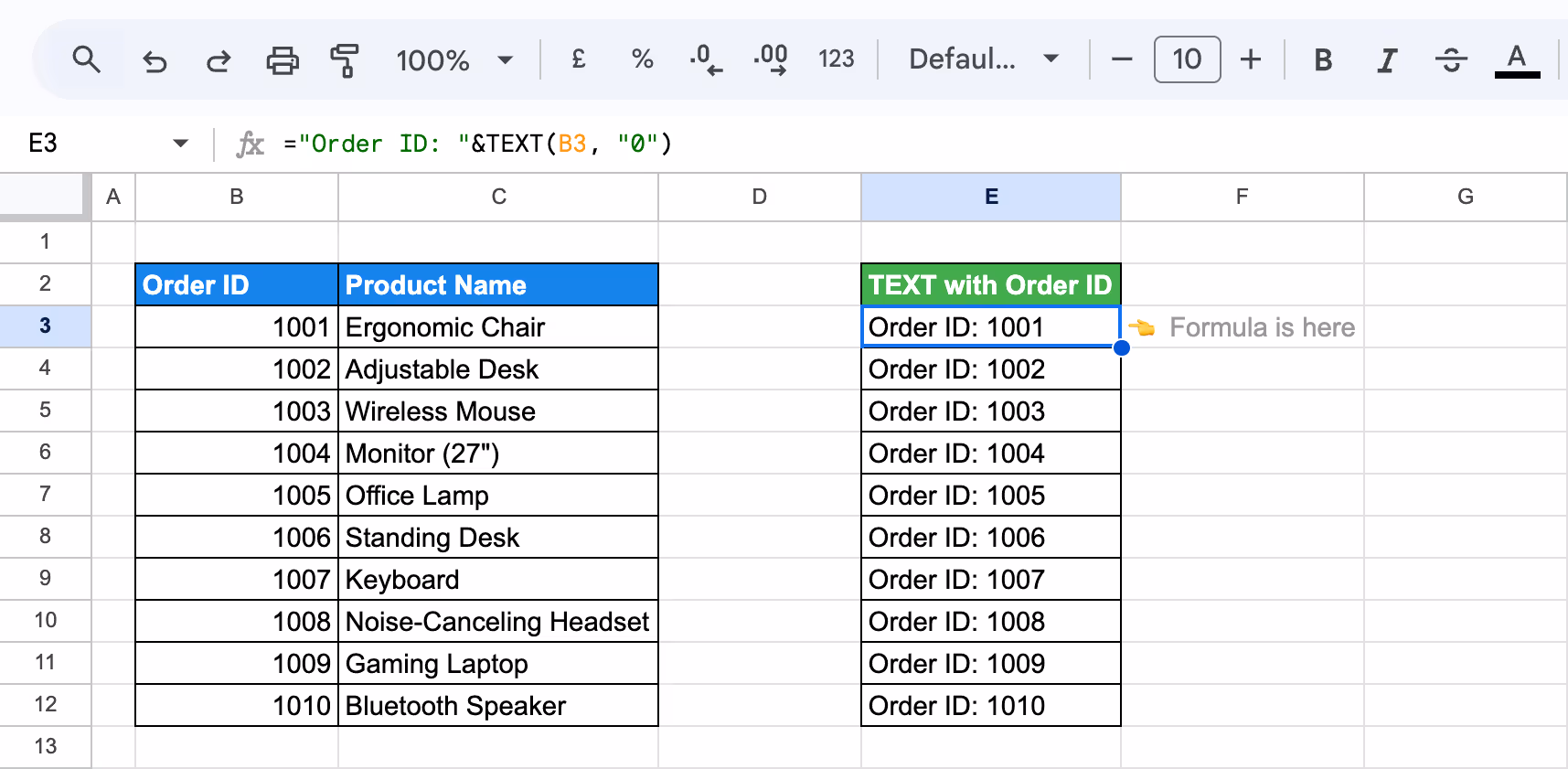
Task: Select column C header
Action: [498, 197]
